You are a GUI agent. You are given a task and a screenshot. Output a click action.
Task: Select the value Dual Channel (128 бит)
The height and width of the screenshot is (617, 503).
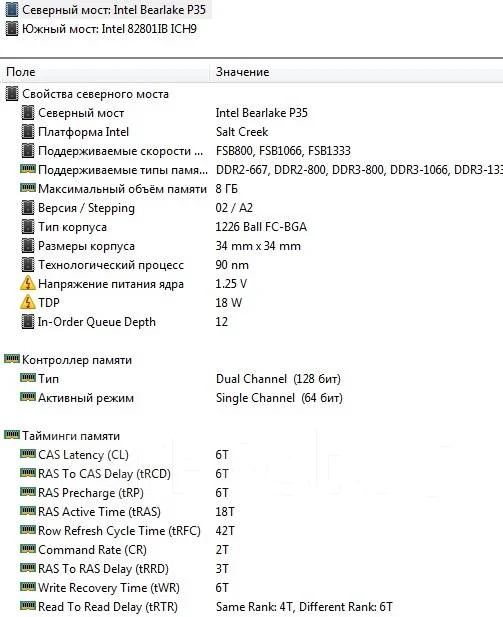pyautogui.click(x=278, y=379)
